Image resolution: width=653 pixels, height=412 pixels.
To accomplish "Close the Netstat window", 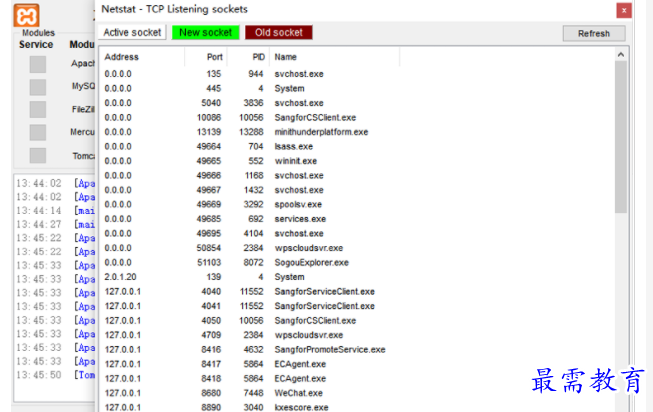I will (623, 10).
